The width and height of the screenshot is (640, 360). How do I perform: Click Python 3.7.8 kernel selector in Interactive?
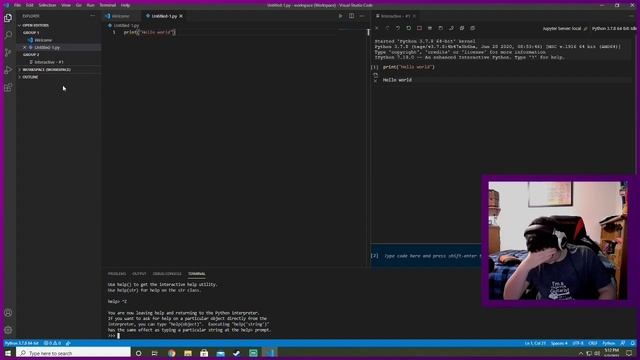pyautogui.click(x=614, y=29)
